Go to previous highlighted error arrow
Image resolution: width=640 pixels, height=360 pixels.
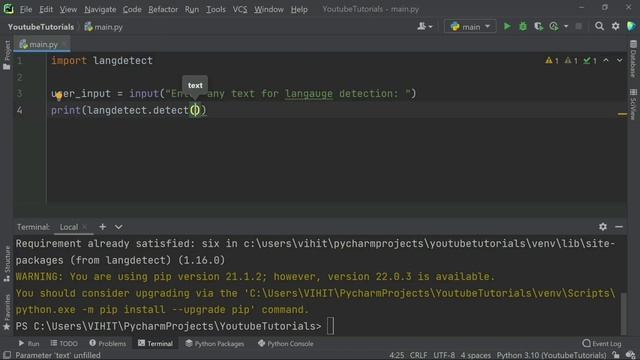click(x=606, y=60)
